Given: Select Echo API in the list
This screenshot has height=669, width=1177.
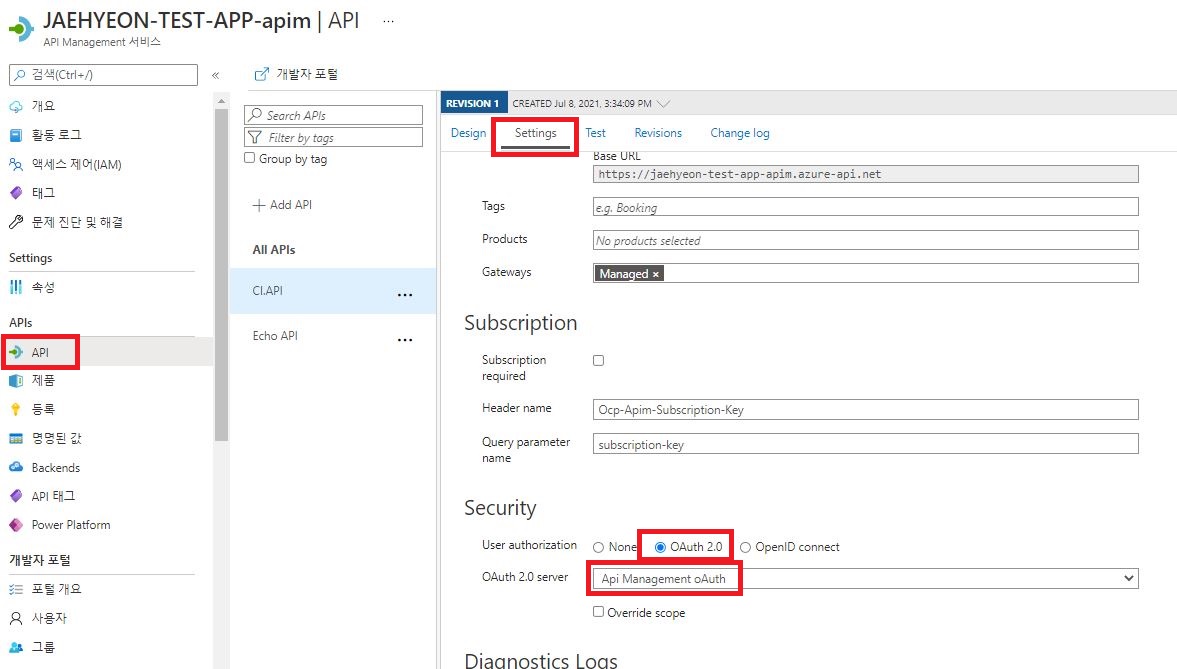Looking at the screenshot, I should 333,336.
